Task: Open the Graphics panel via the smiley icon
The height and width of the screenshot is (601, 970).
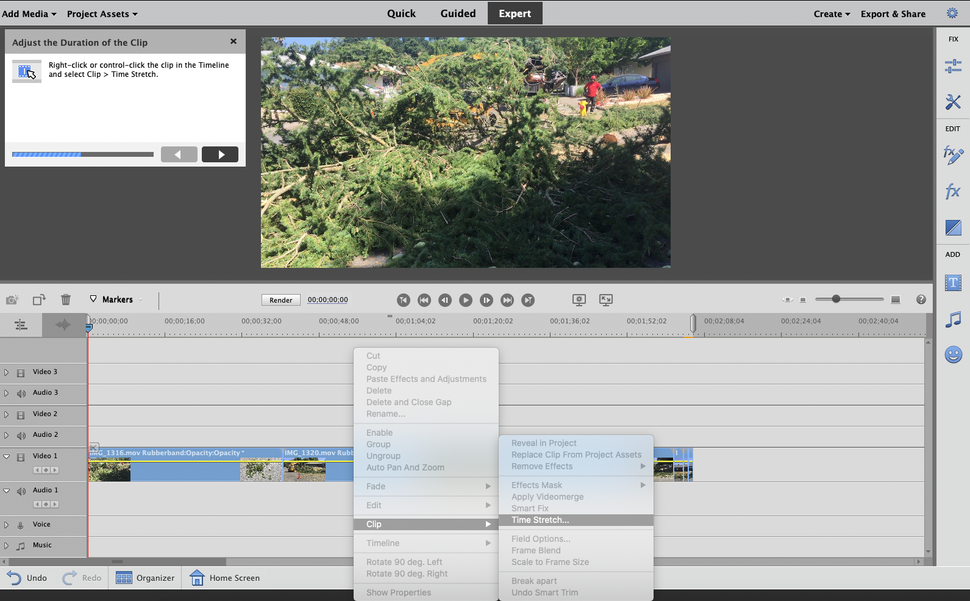Action: [952, 354]
